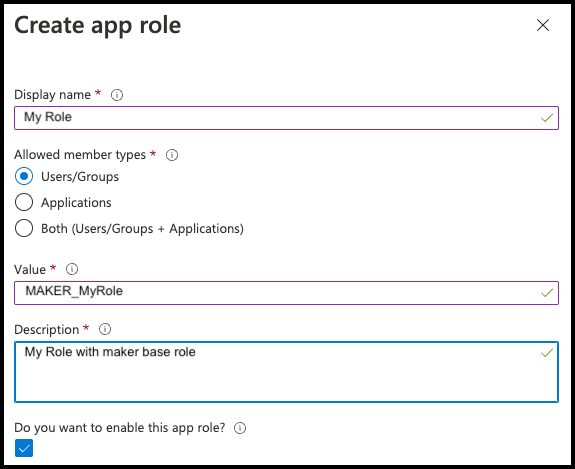The width and height of the screenshot is (575, 469).
Task: Click inside the Description text area
Action: tap(286, 372)
